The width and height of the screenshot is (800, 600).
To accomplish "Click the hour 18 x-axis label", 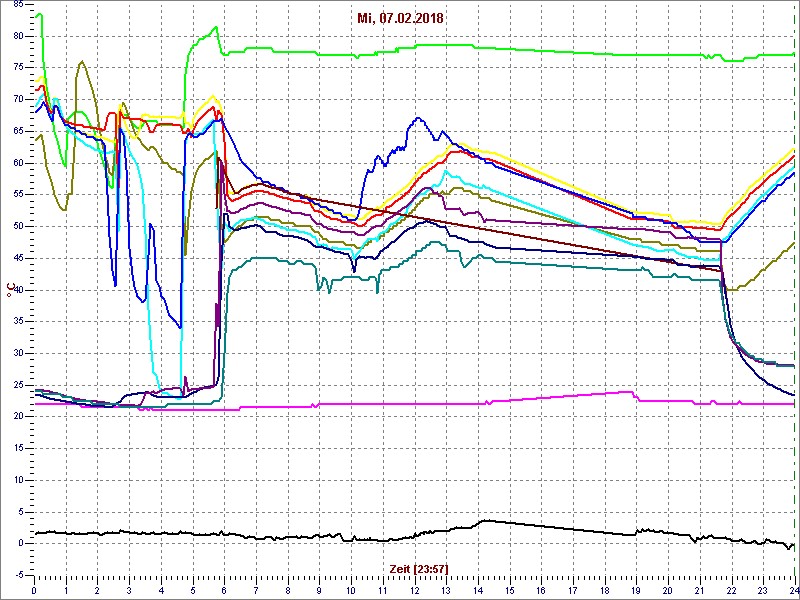I will pyautogui.click(x=605, y=590).
